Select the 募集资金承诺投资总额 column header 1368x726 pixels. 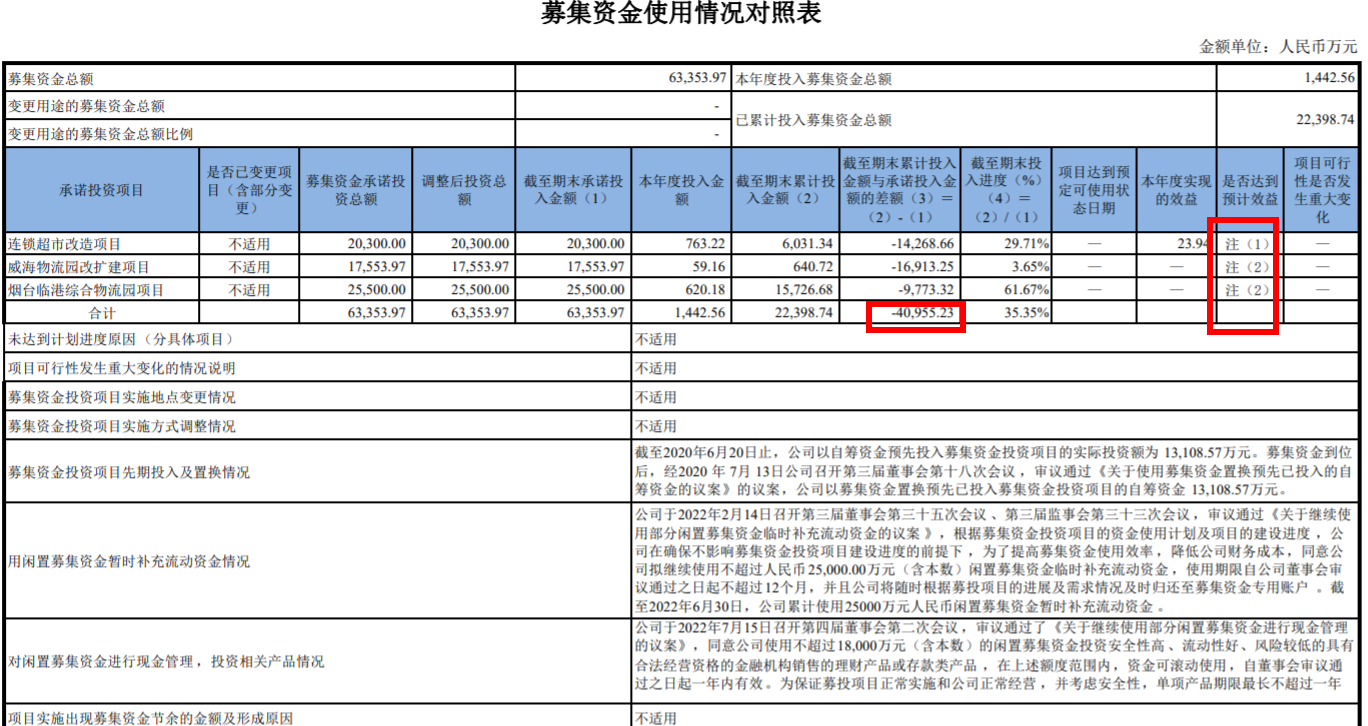click(356, 190)
